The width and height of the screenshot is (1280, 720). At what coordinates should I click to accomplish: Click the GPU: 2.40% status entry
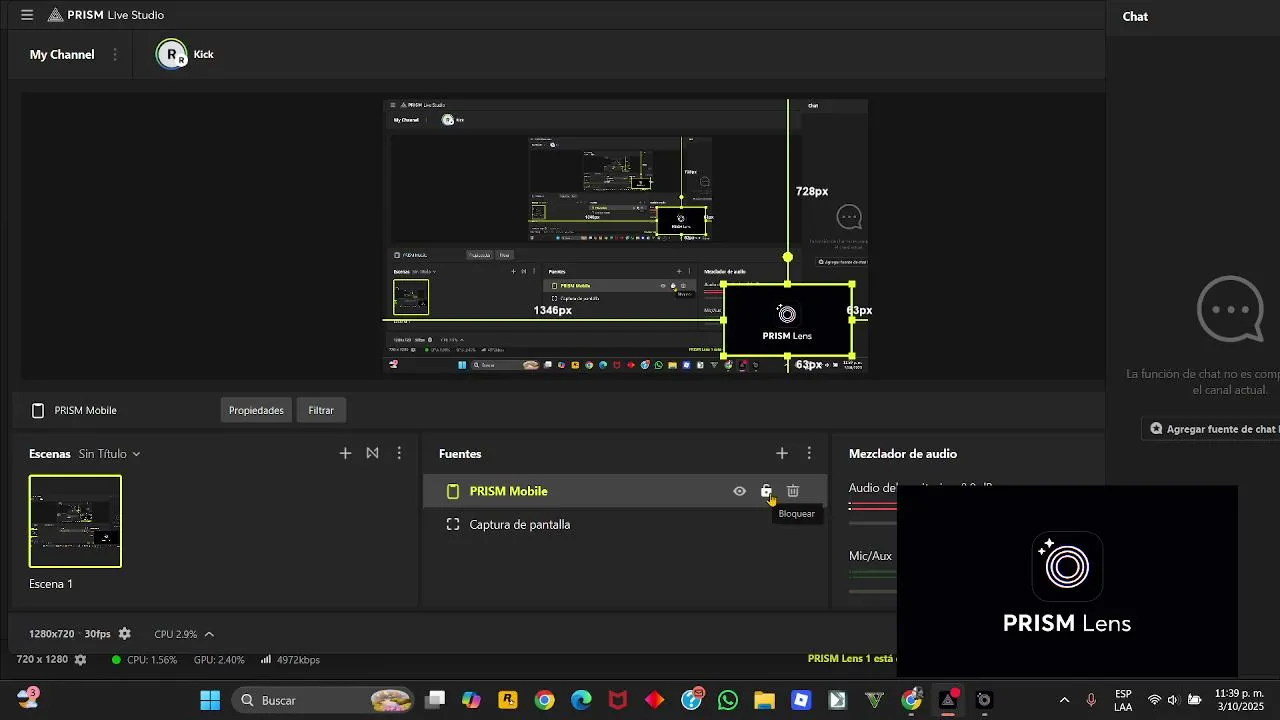[219, 660]
